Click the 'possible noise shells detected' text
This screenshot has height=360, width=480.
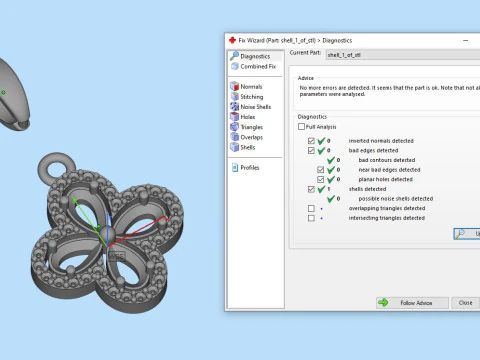(x=396, y=199)
